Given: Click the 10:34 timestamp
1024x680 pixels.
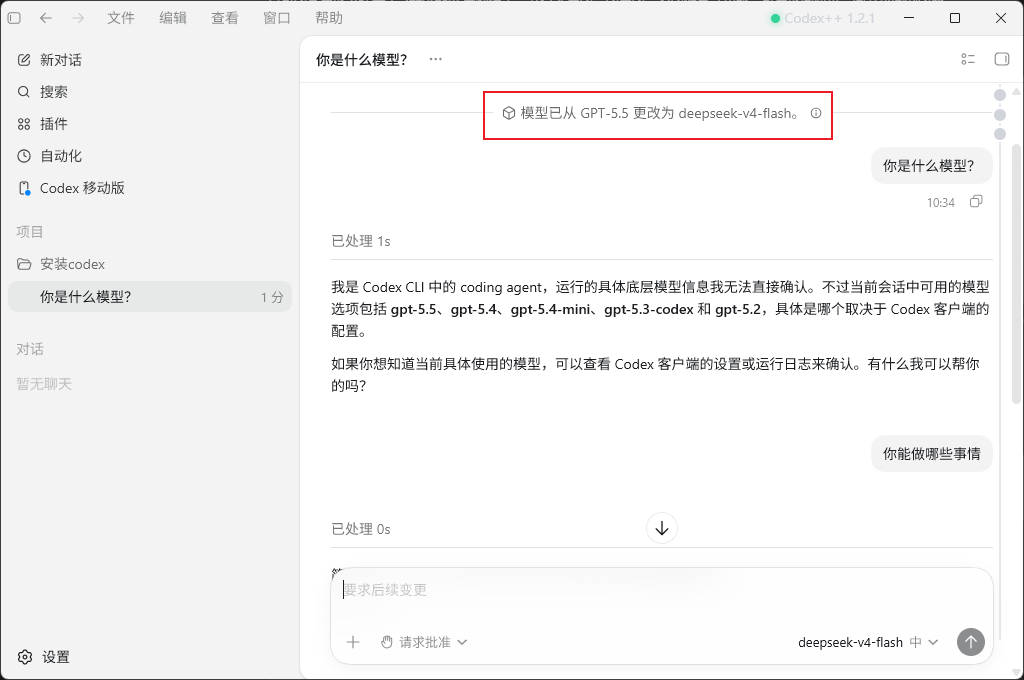Looking at the screenshot, I should click(x=940, y=202).
